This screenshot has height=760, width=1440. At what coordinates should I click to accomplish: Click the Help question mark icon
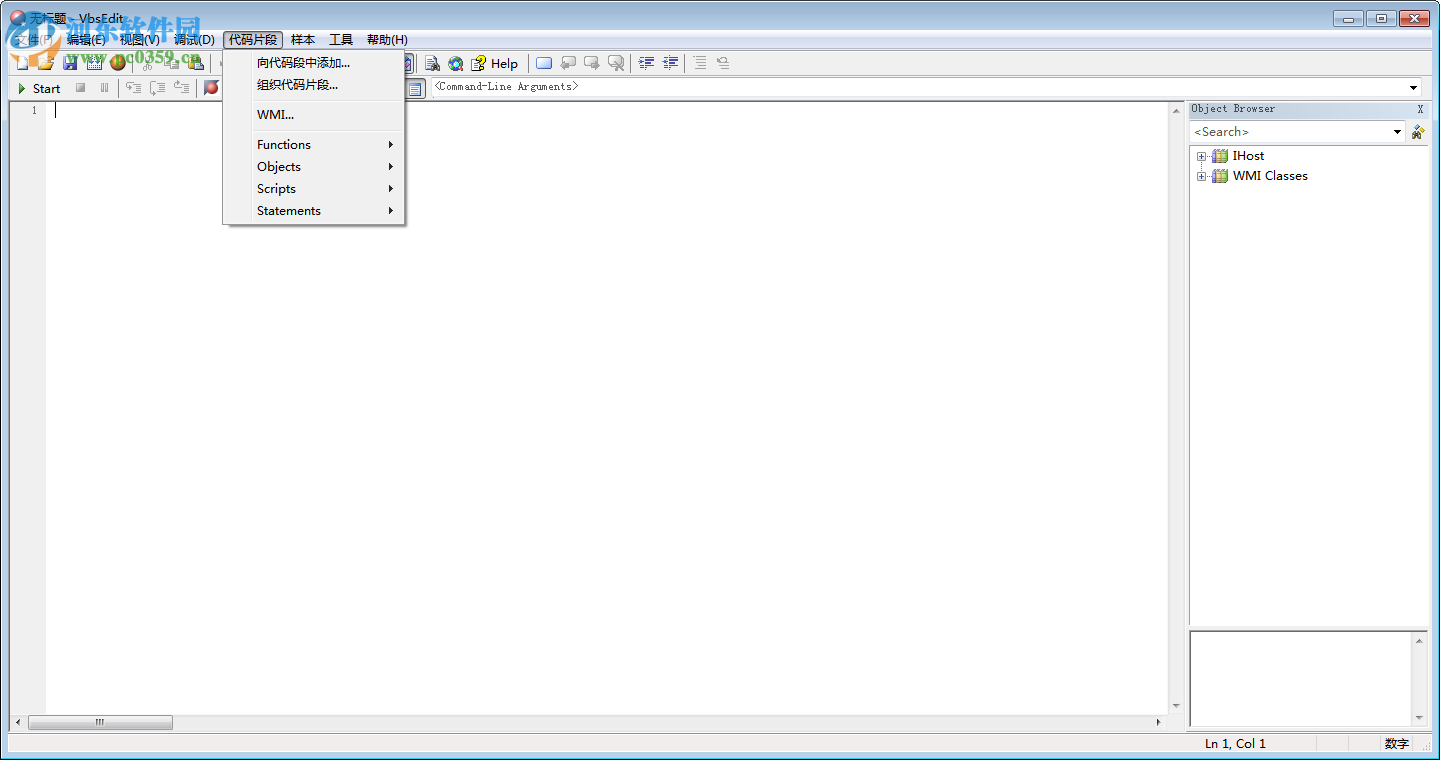479,63
